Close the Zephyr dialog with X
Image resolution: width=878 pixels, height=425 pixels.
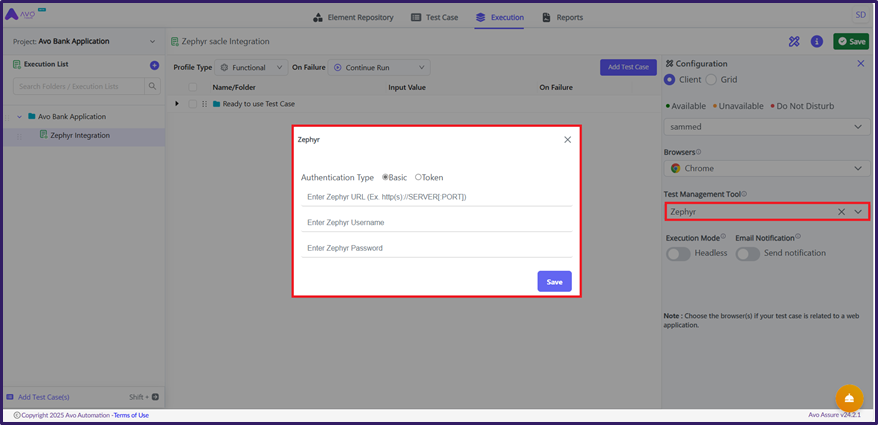pos(567,140)
